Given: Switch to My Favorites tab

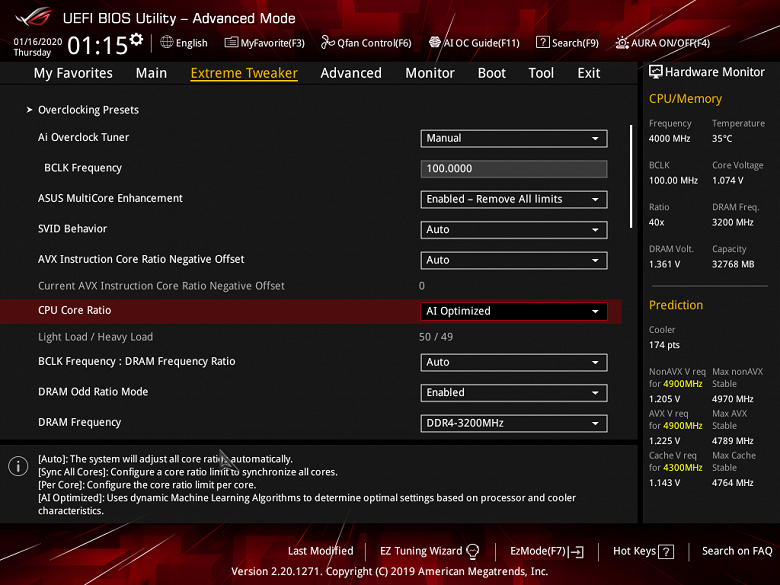Looking at the screenshot, I should [73, 73].
